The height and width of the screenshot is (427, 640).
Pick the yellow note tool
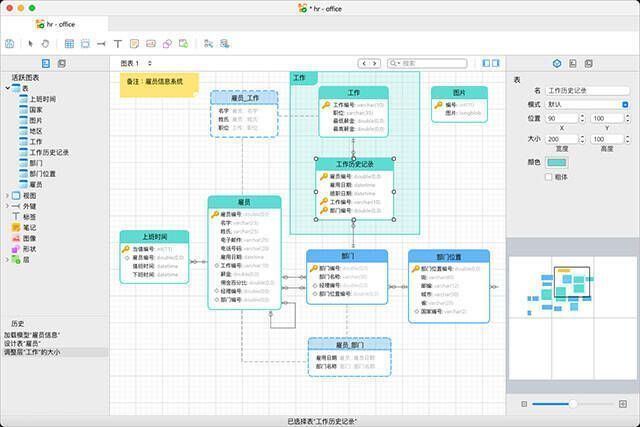[x=134, y=44]
